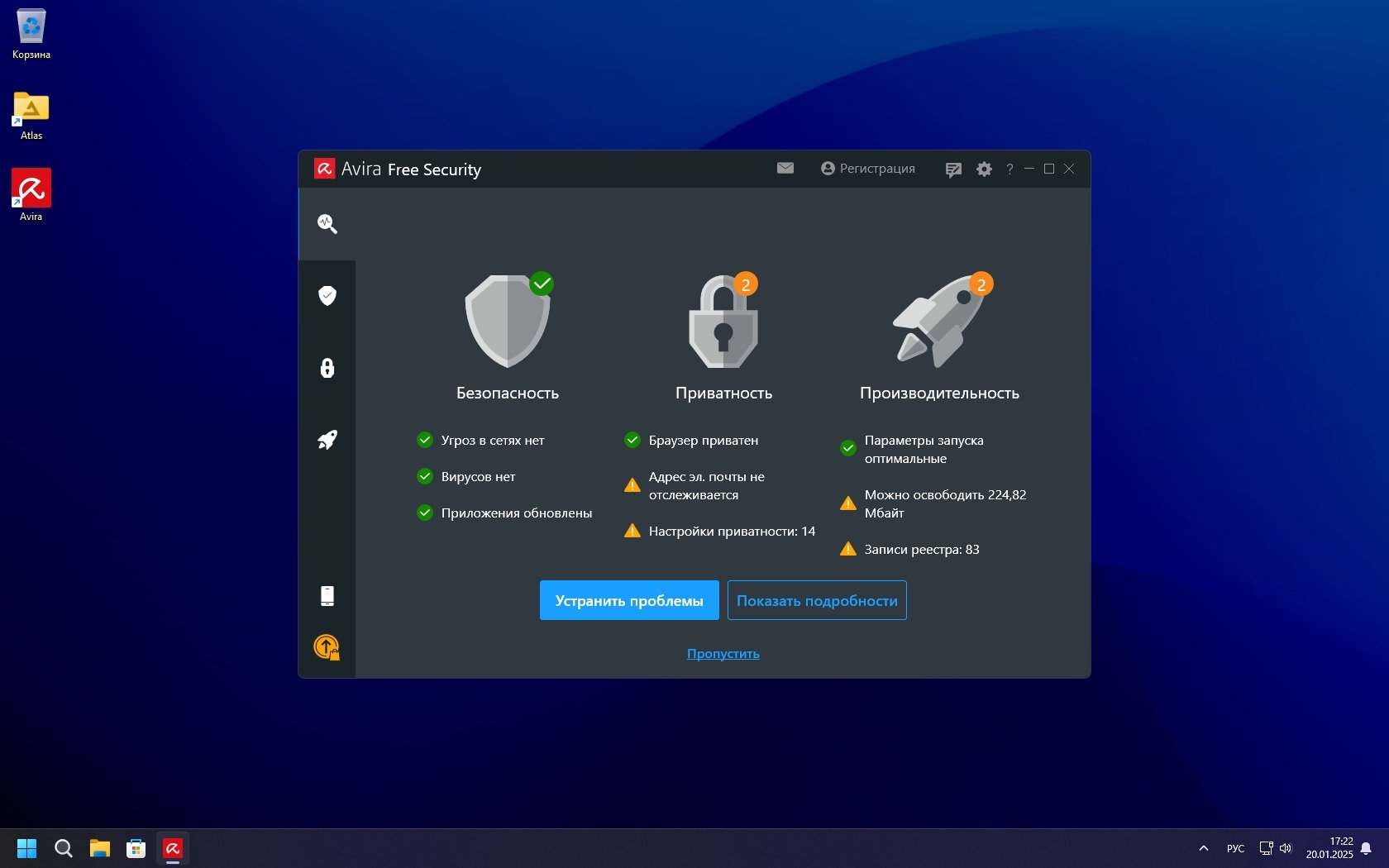Image resolution: width=1389 pixels, height=868 pixels.
Task: Open the Security shield sidebar section
Action: click(x=327, y=296)
